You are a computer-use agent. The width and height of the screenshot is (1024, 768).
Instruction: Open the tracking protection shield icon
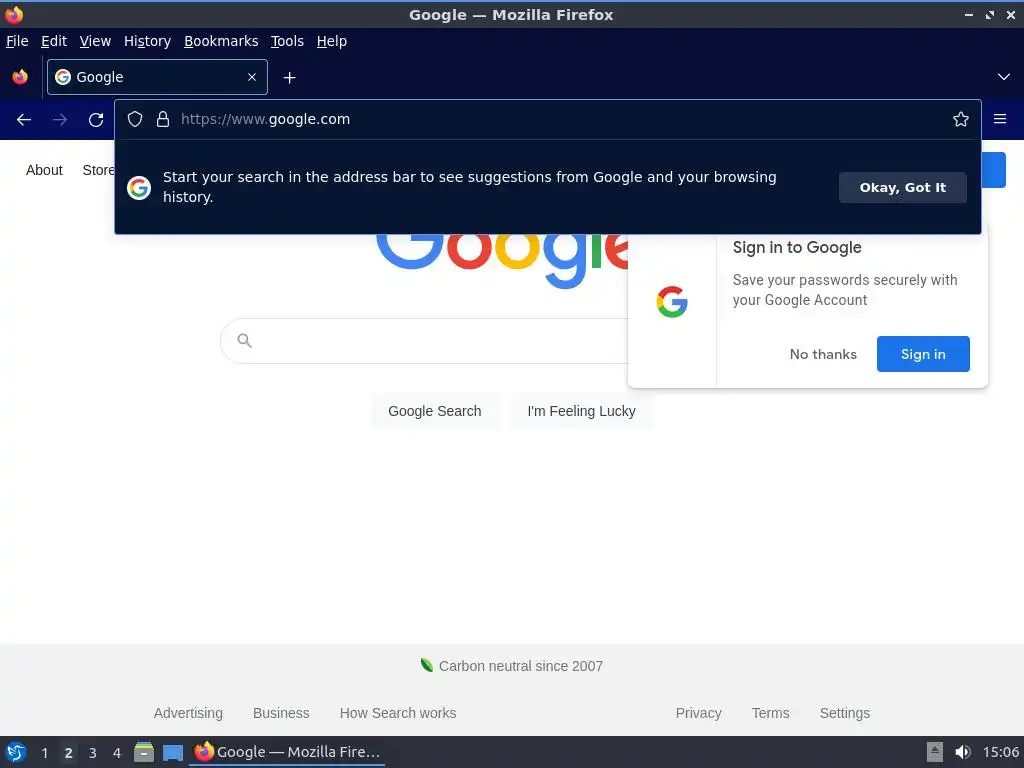(x=135, y=119)
